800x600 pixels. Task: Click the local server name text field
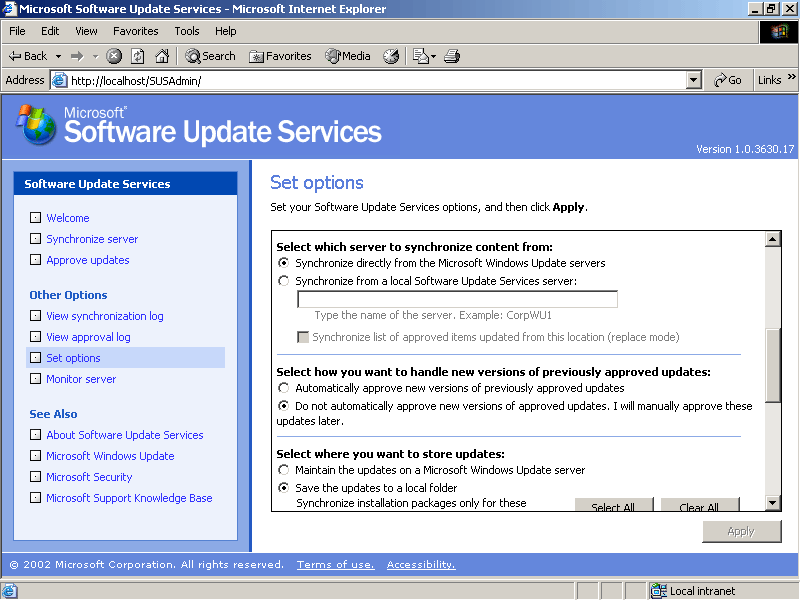point(457,299)
